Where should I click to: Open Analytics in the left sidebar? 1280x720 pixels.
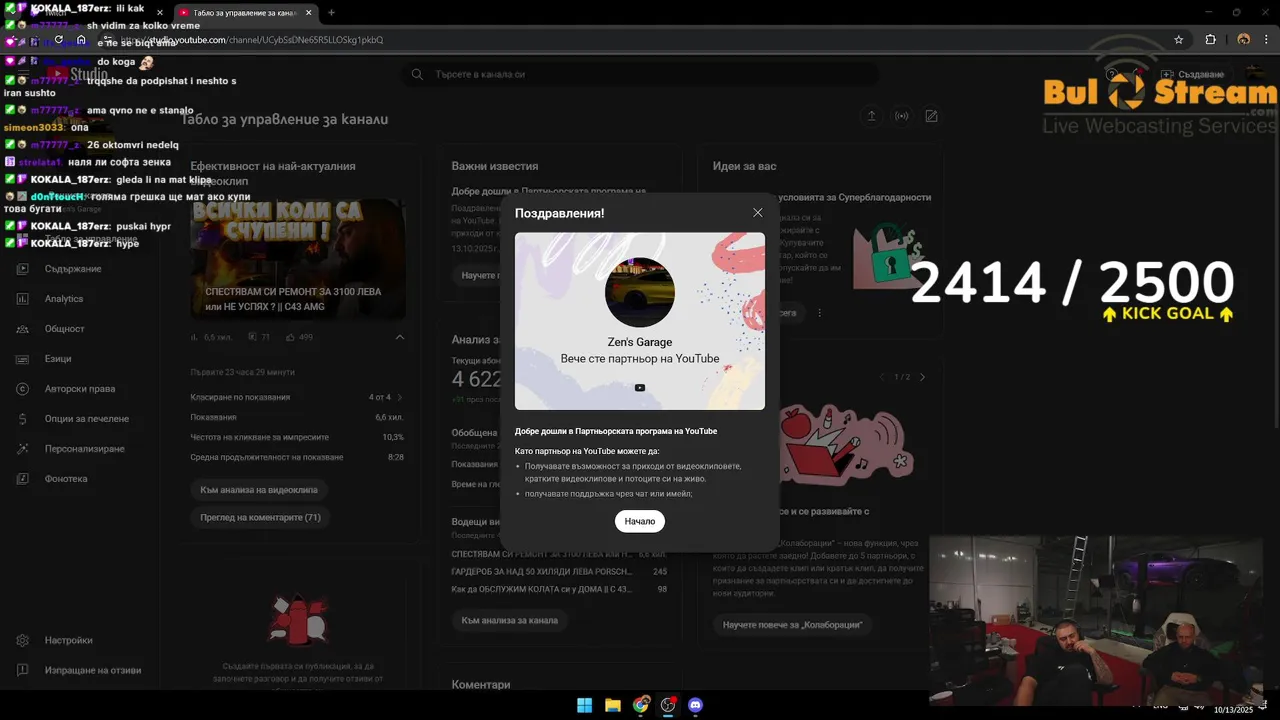coord(63,299)
